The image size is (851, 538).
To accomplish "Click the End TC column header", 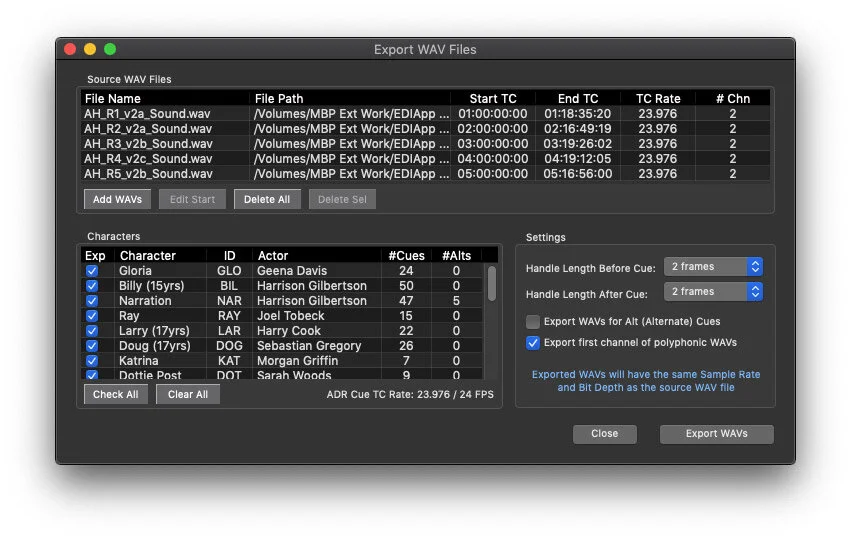I will 578,99.
